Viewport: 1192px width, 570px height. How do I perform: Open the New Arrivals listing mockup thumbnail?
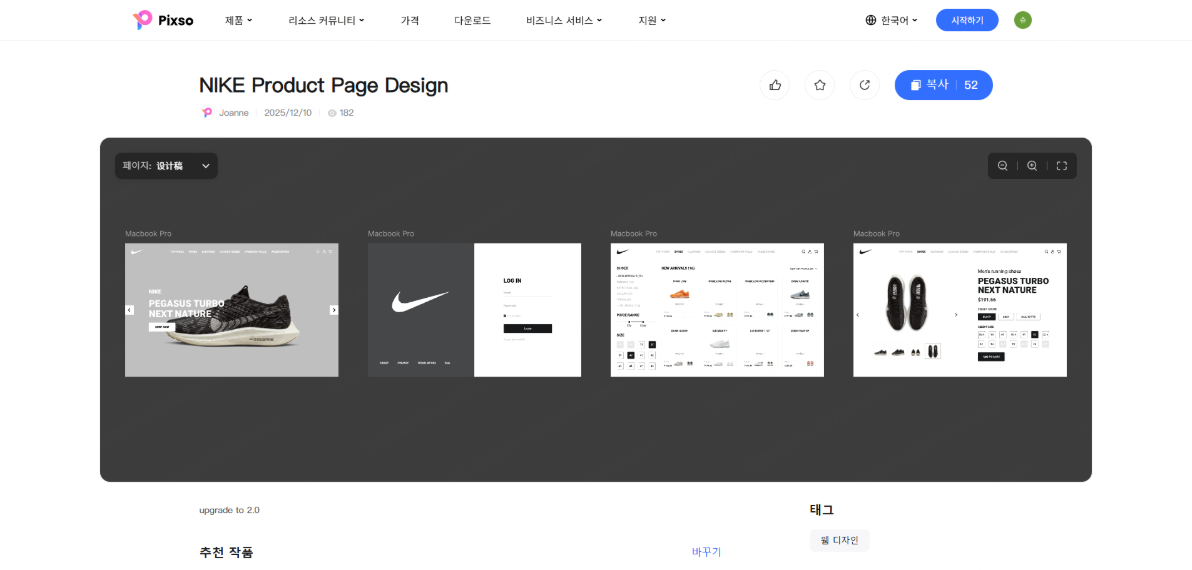tap(717, 310)
